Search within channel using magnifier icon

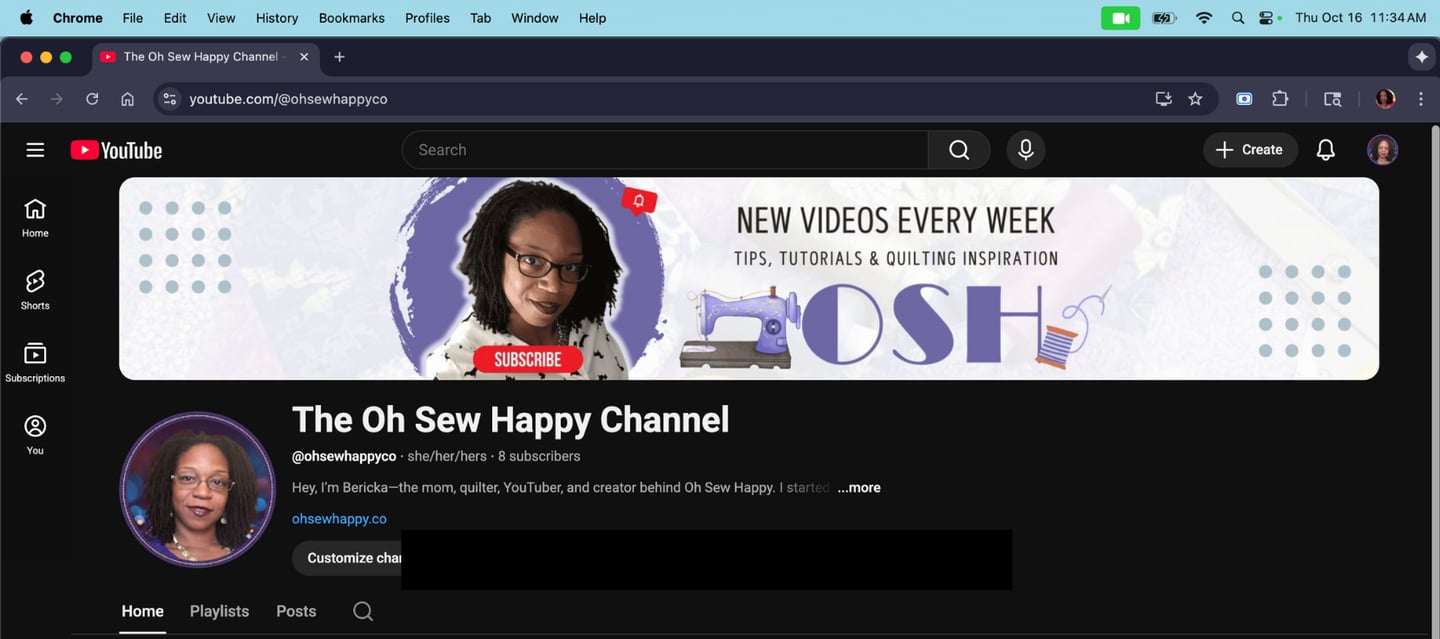pyautogui.click(x=363, y=611)
